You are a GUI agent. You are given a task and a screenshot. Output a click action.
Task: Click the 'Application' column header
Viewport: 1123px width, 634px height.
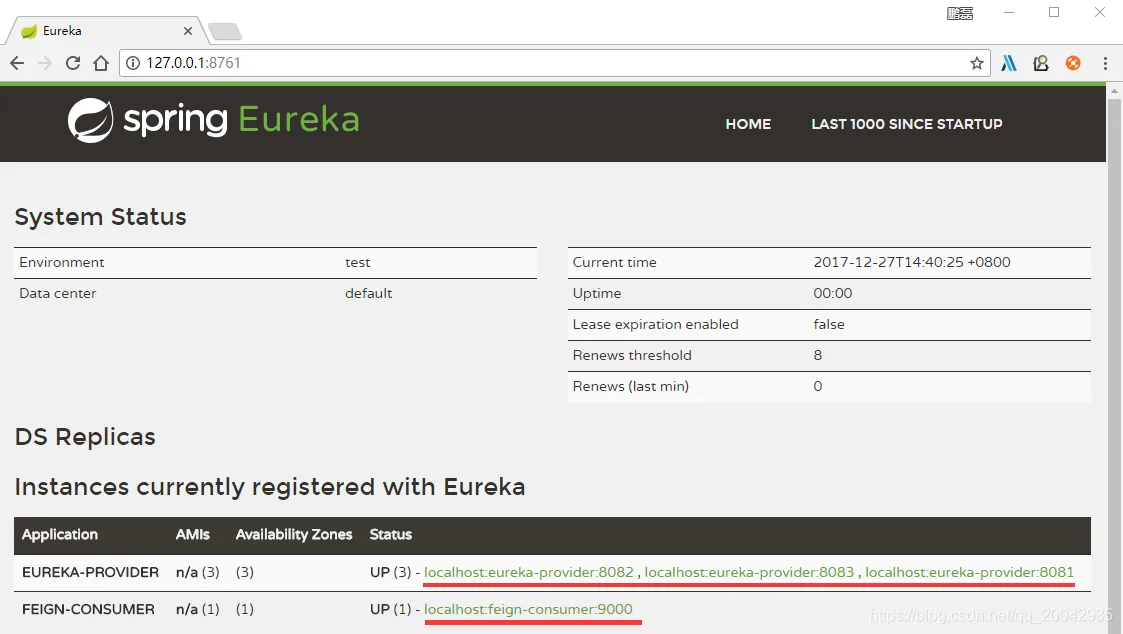[x=59, y=534]
